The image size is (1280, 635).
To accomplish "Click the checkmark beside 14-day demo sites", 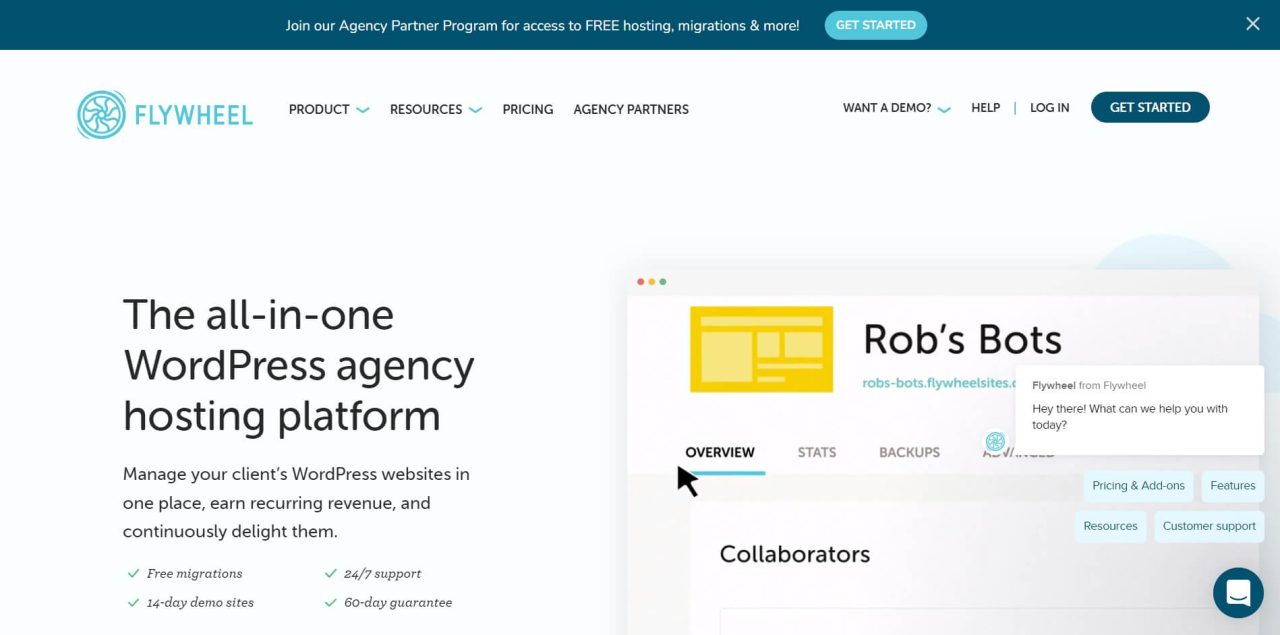I will pyautogui.click(x=133, y=603).
